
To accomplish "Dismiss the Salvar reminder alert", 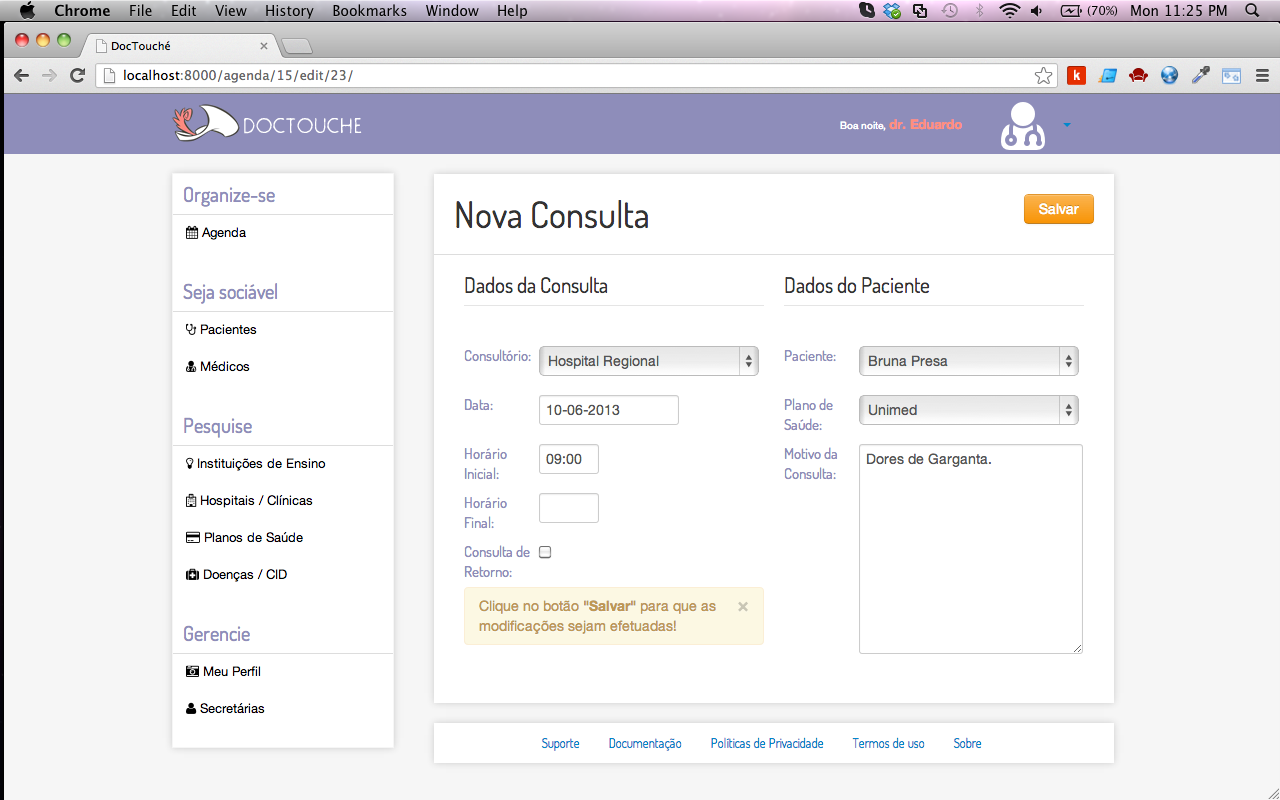I will click(743, 606).
